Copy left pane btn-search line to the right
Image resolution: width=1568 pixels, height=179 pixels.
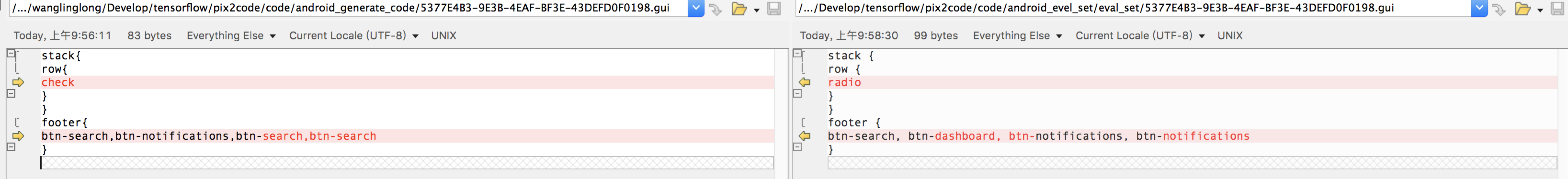pos(18,136)
